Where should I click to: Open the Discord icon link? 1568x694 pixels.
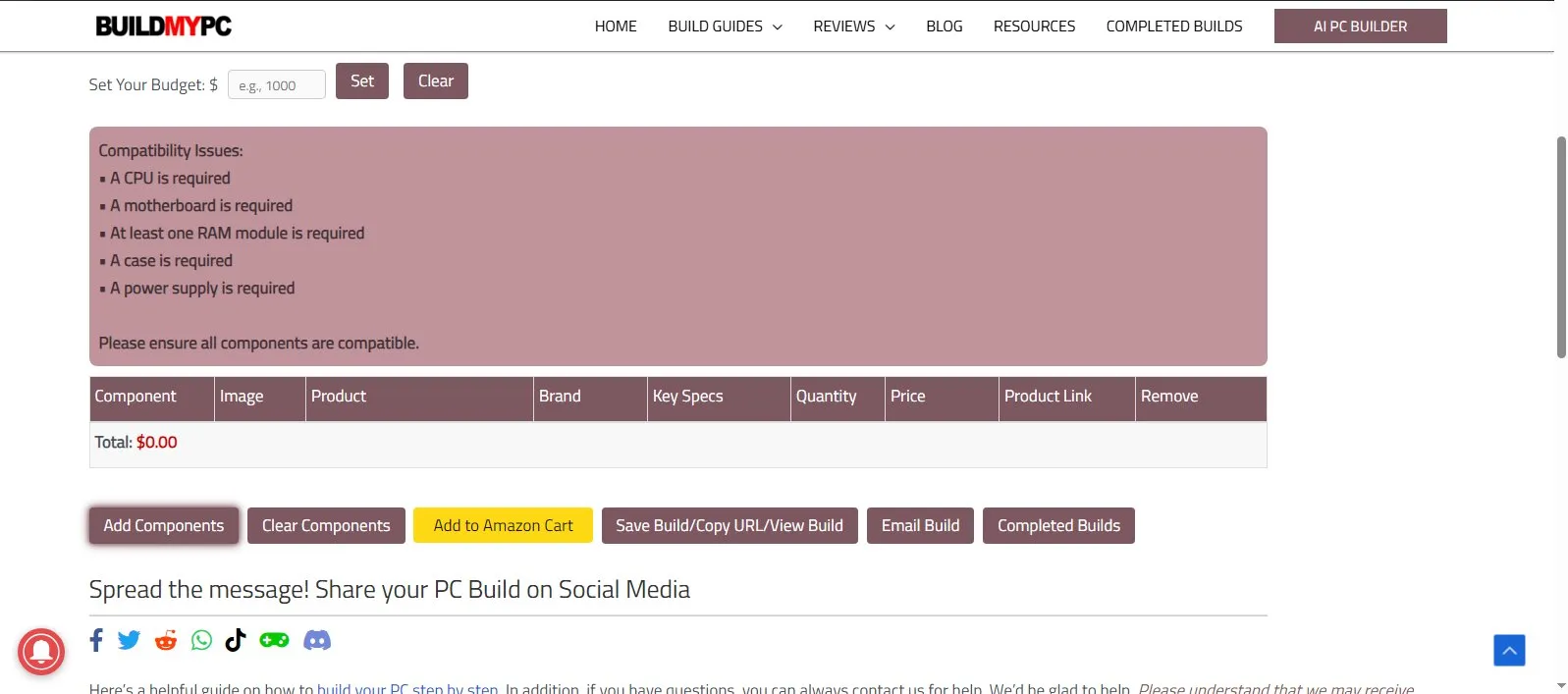pyautogui.click(x=317, y=641)
